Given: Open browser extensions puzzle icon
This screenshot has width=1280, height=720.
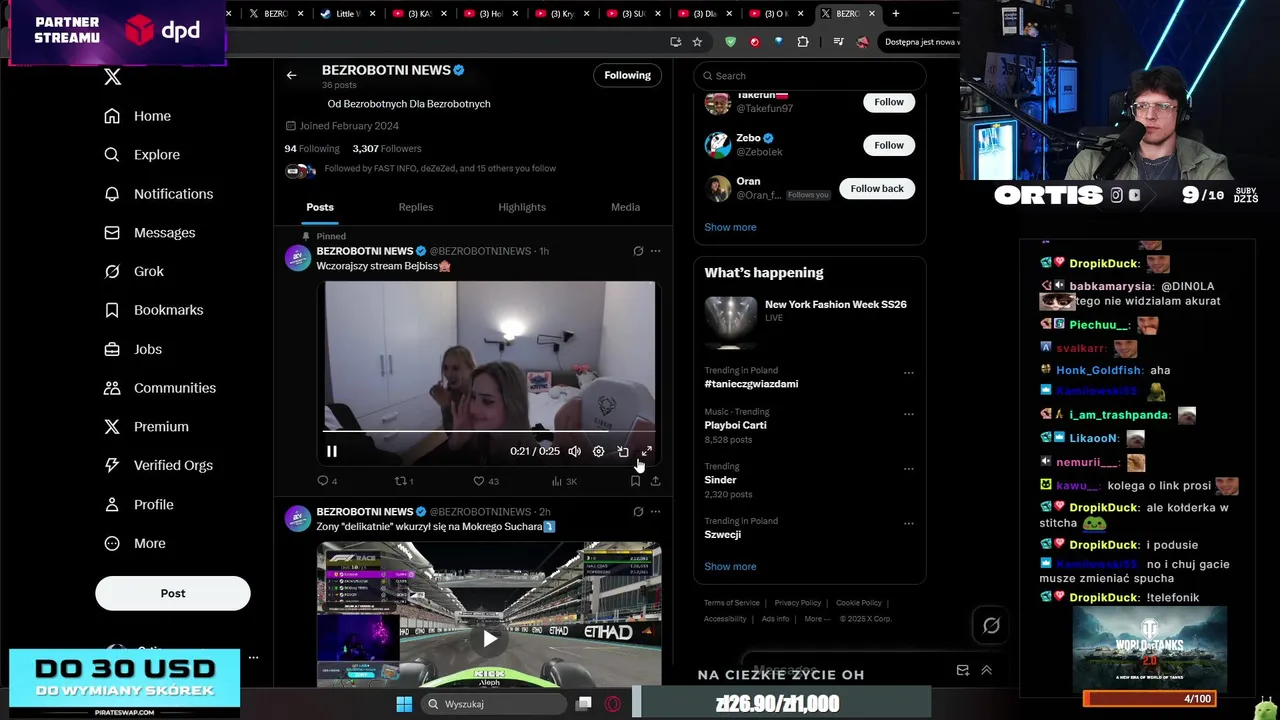Looking at the screenshot, I should click(x=803, y=42).
